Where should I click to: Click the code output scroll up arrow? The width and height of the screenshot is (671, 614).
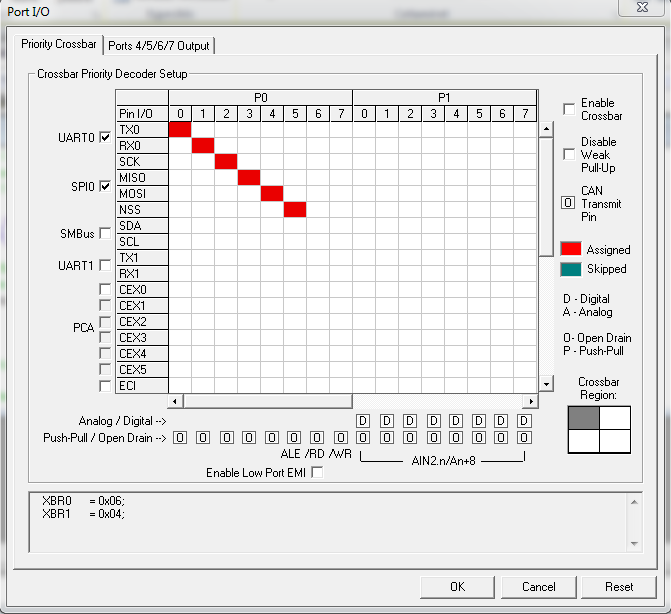tap(634, 502)
